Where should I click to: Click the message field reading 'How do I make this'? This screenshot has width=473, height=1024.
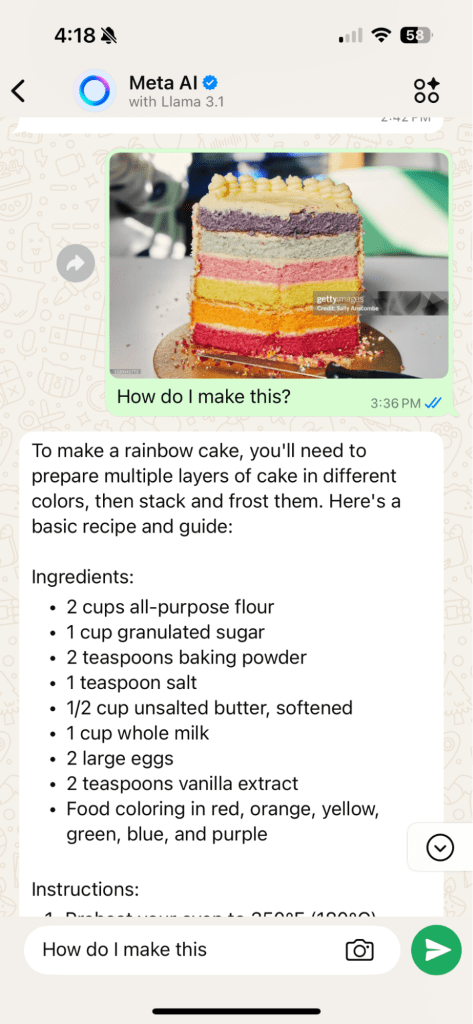[189, 949]
